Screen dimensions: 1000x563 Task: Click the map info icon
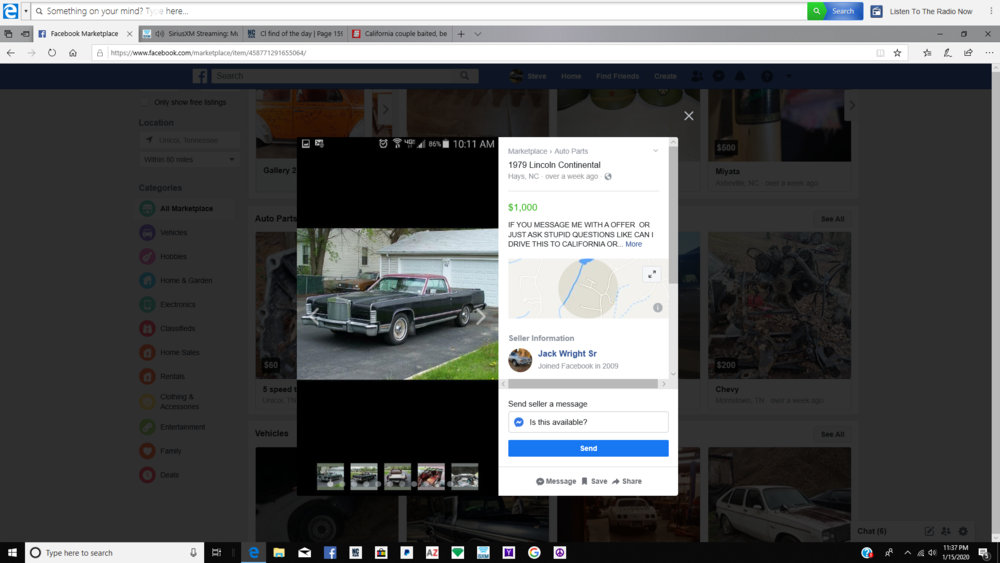[x=658, y=307]
